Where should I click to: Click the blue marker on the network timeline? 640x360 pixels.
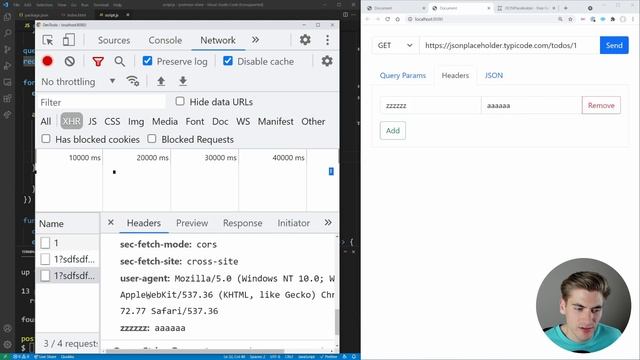pos(331,171)
